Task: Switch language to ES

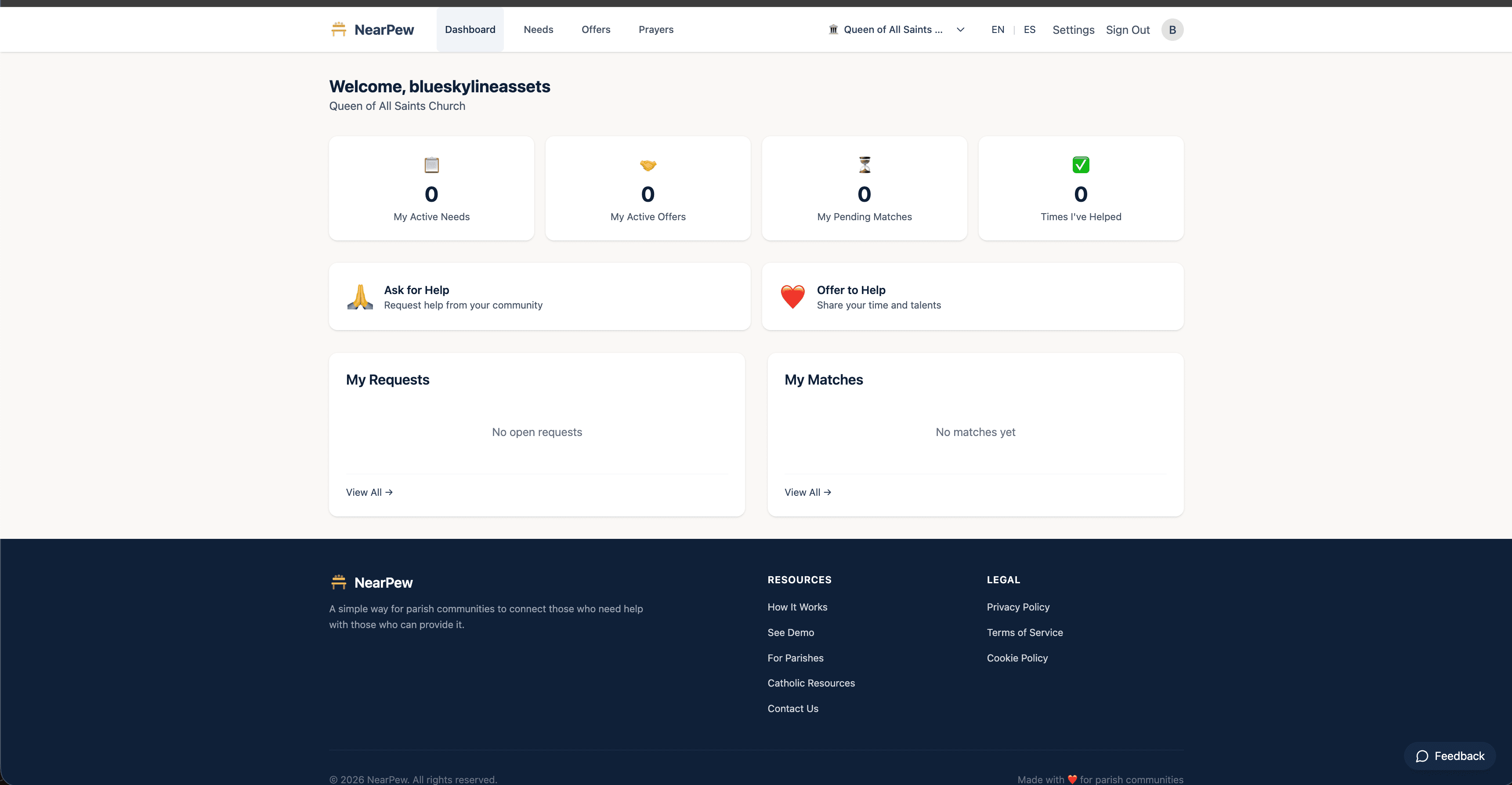Action: (x=1029, y=29)
